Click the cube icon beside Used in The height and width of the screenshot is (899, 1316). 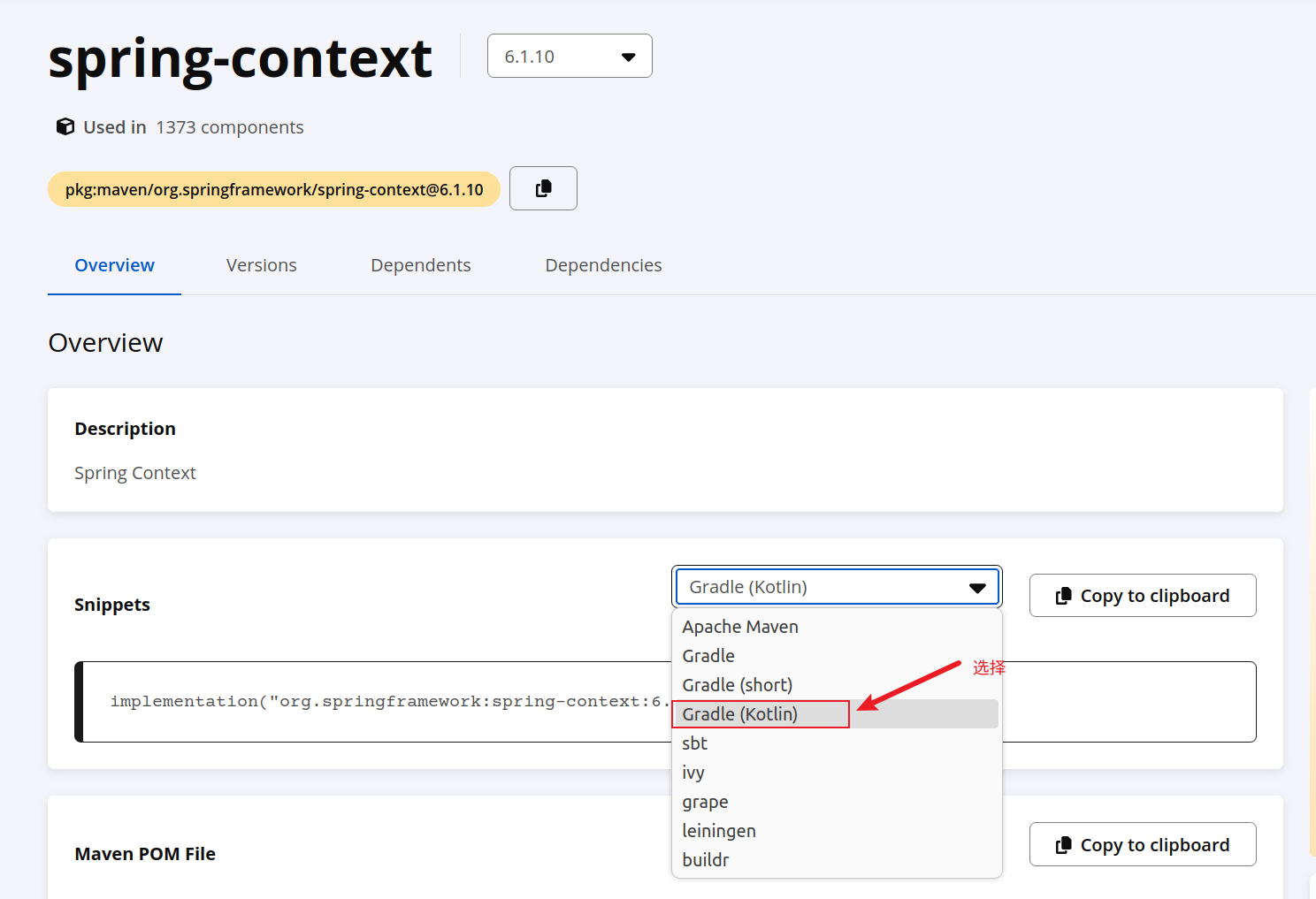65,126
